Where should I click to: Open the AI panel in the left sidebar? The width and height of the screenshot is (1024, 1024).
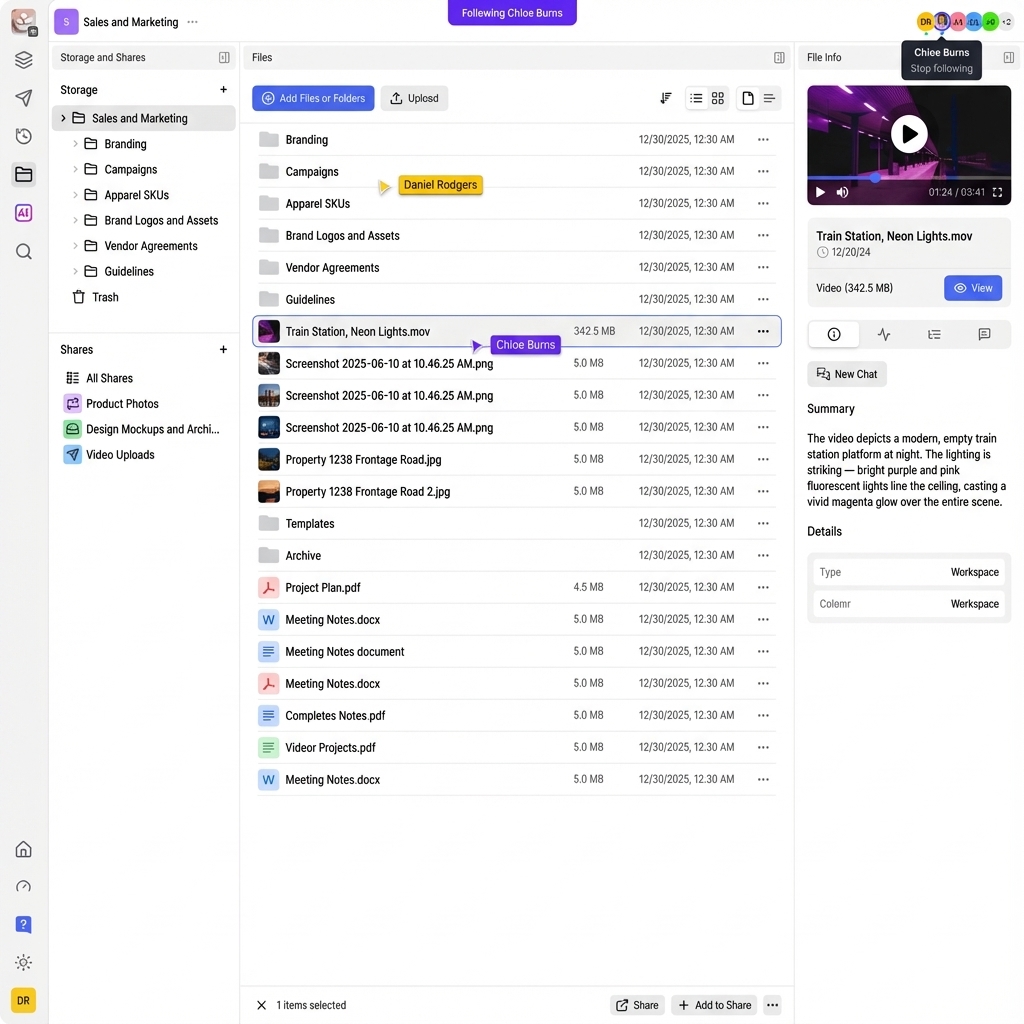tap(23, 212)
